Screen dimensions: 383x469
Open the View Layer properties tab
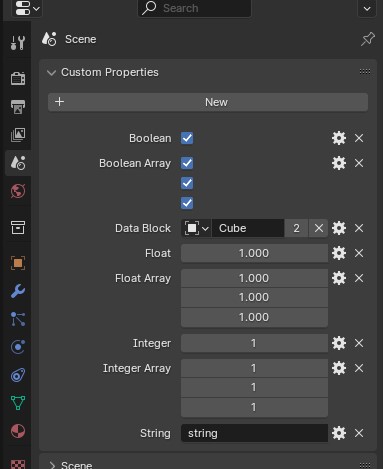tap(18, 135)
